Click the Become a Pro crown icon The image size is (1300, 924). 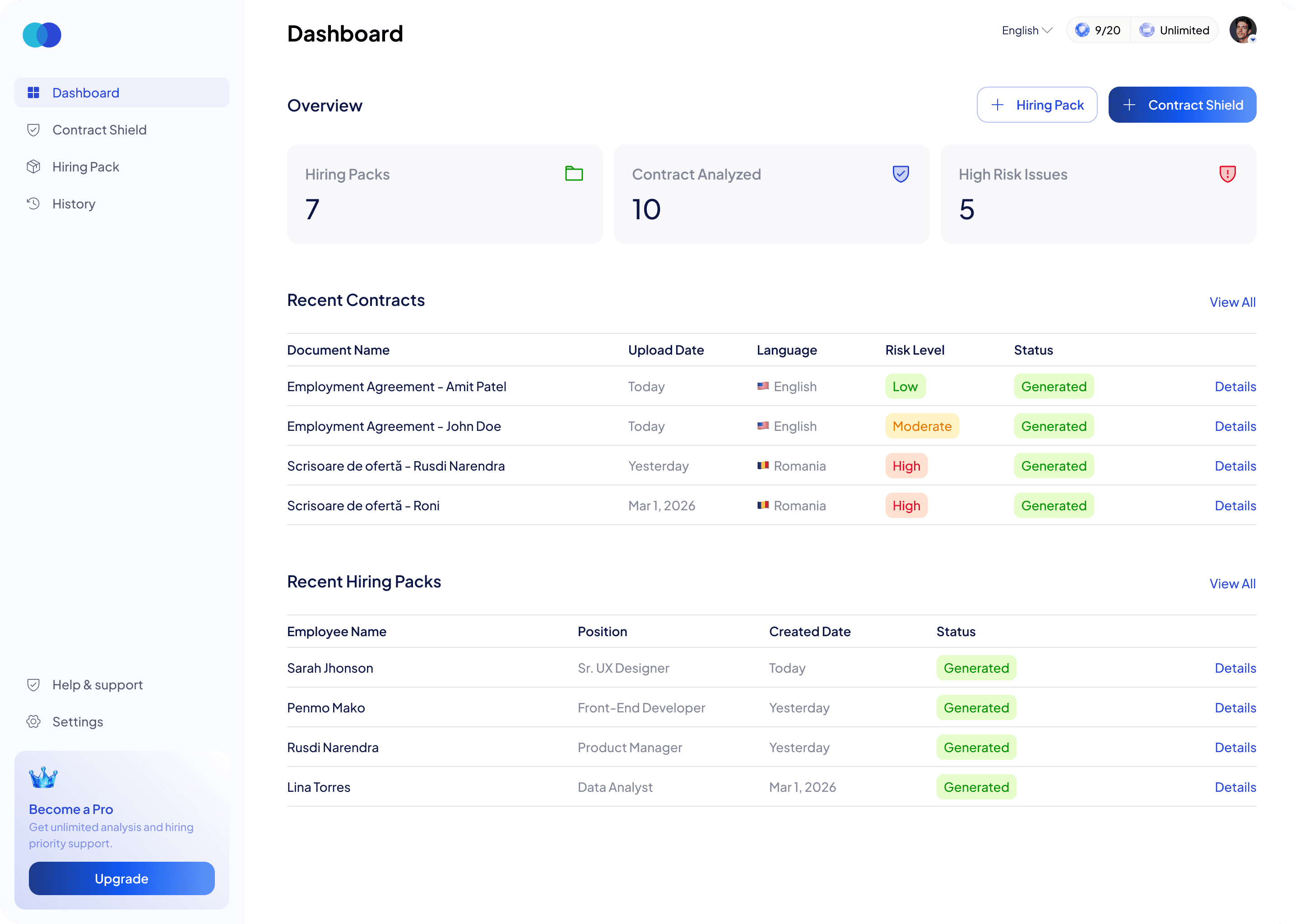point(43,777)
